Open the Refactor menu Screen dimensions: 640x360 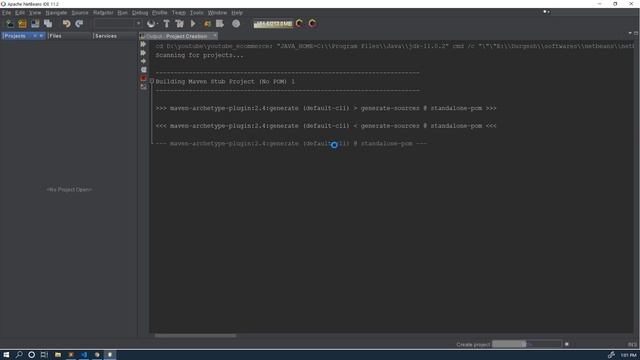[103, 13]
